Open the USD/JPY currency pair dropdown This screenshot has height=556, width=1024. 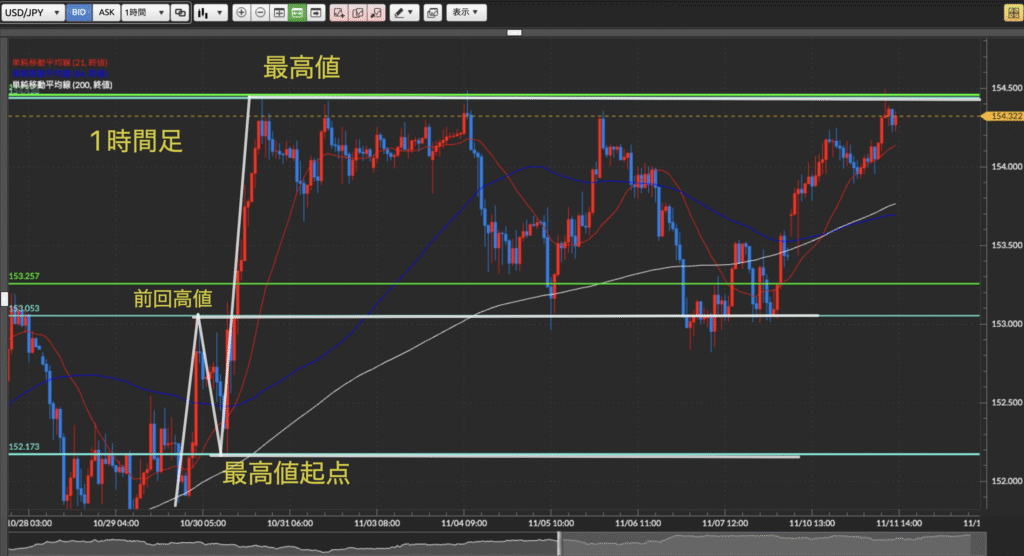(32, 13)
